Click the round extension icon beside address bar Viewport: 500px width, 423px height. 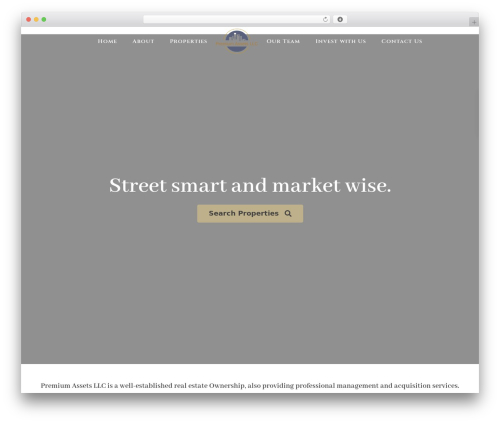340,20
